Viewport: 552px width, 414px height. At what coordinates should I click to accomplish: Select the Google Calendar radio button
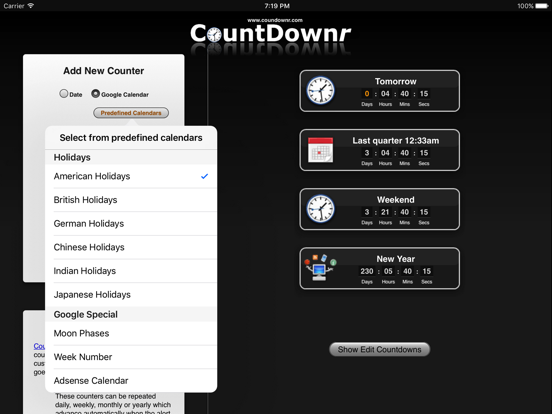pos(95,94)
